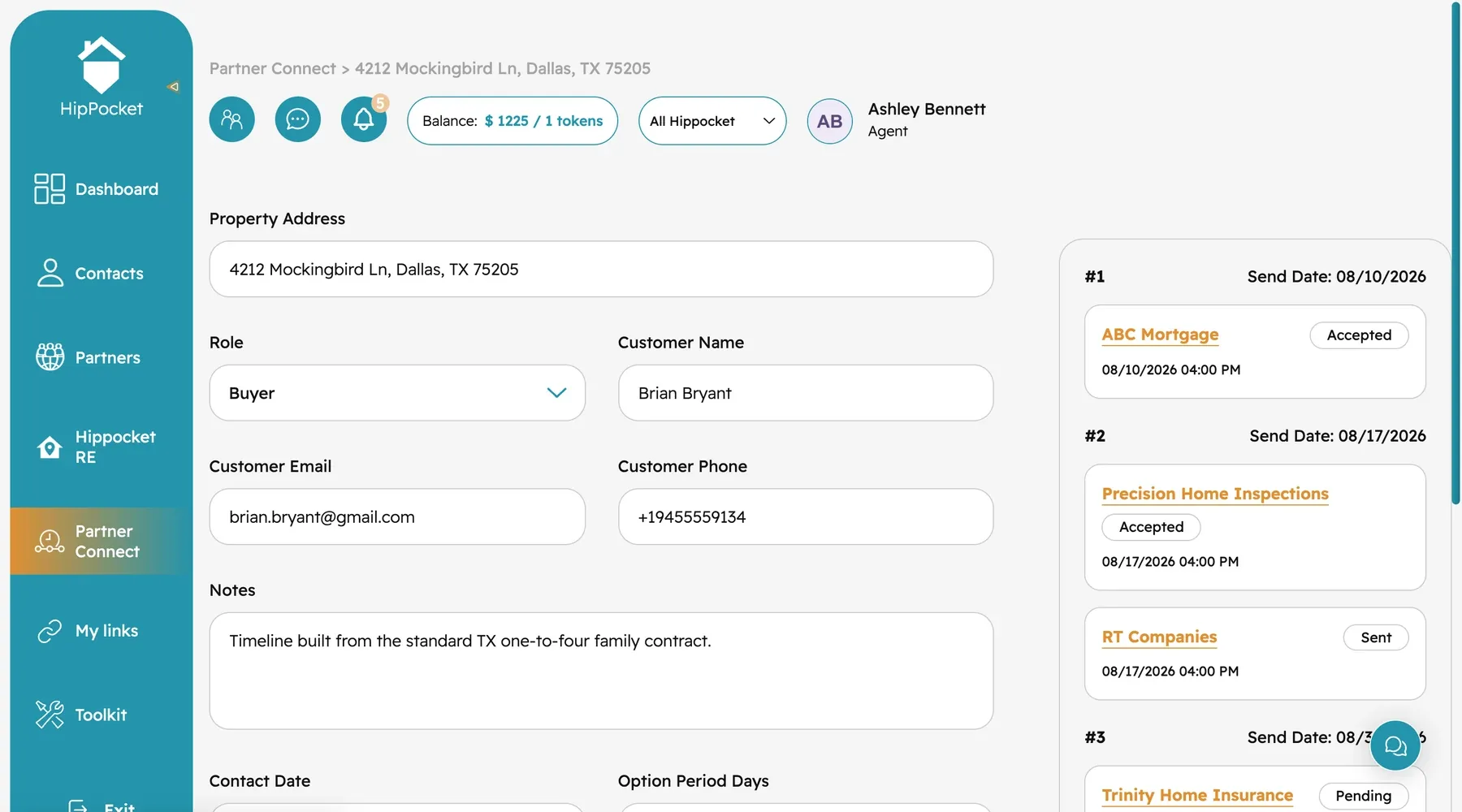Click the "08/17/2026 04:00 PM" under RT Companies
The width and height of the screenshot is (1462, 812).
(1170, 671)
